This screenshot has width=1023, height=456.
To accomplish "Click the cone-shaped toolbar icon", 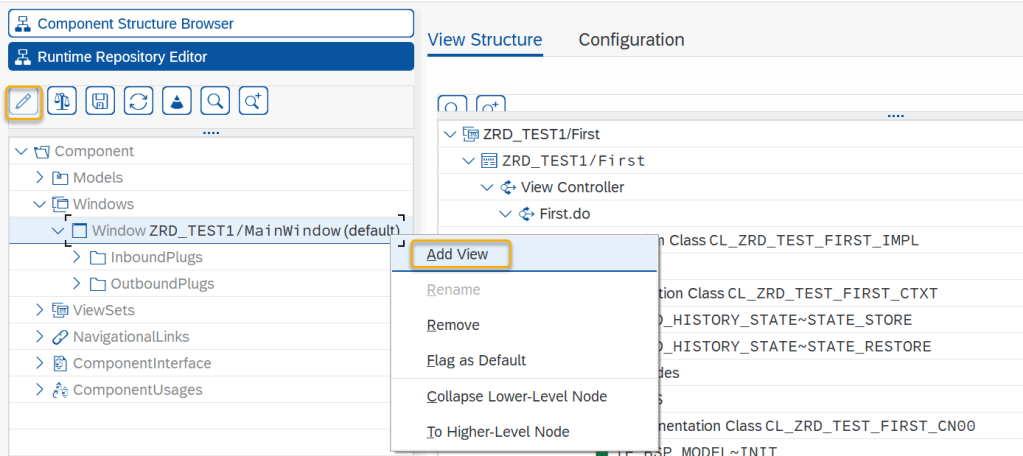I will [176, 100].
